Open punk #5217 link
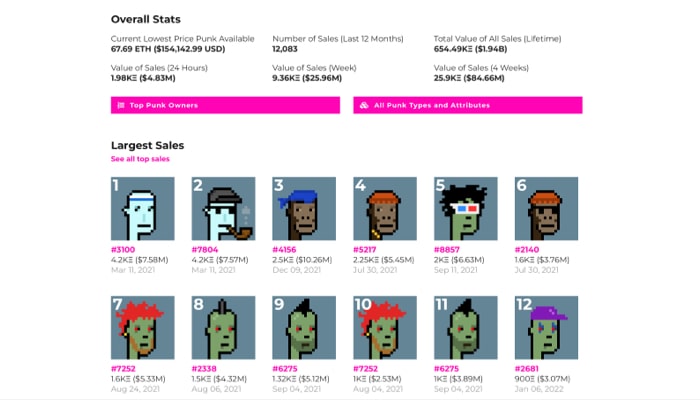Screen dimensions: 700x400 tap(365, 250)
